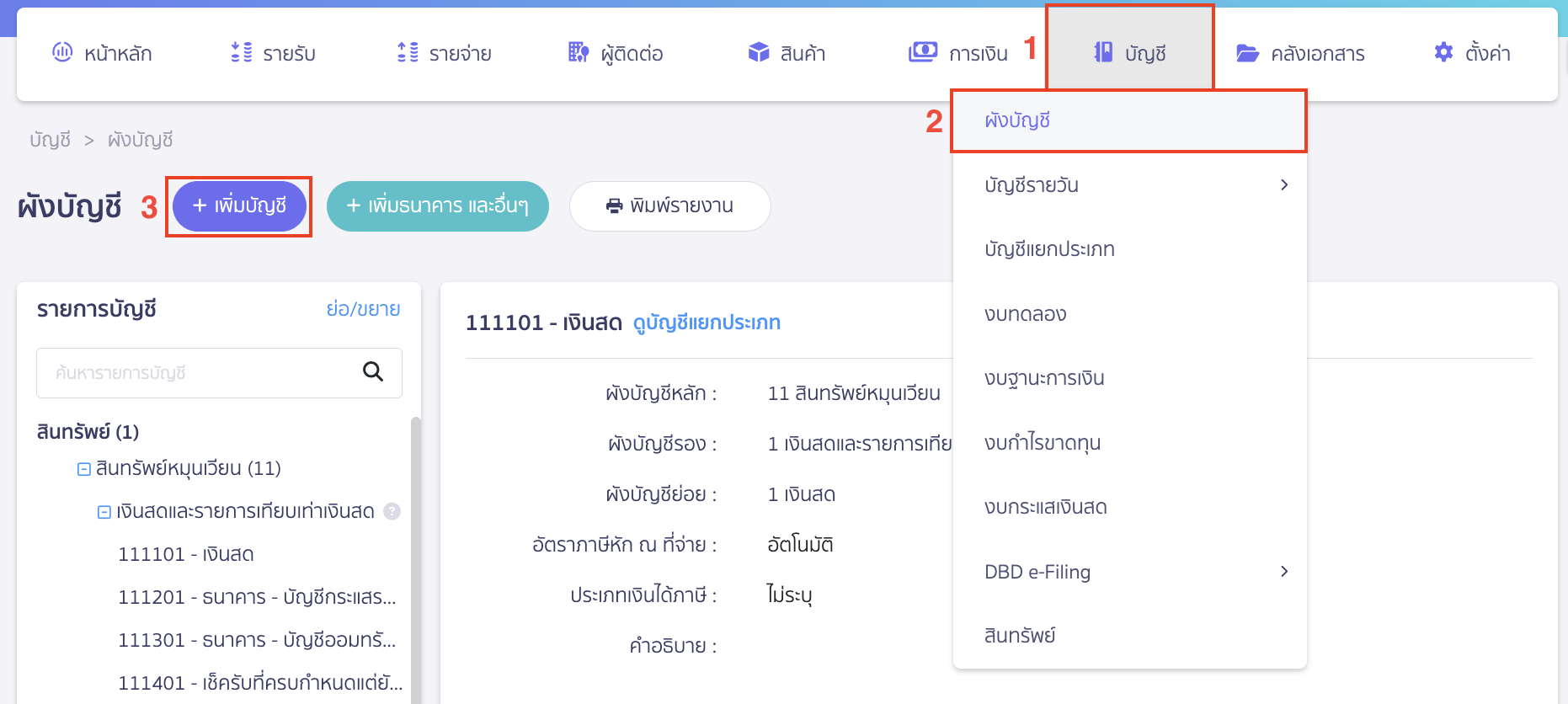Click the dashboard icon beside หน้าหลัก
1568x704 pixels.
(62, 52)
